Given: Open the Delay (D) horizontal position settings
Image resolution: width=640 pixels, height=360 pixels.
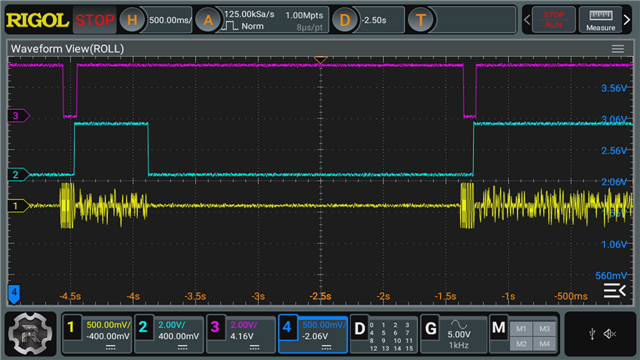Looking at the screenshot, I should 345,20.
